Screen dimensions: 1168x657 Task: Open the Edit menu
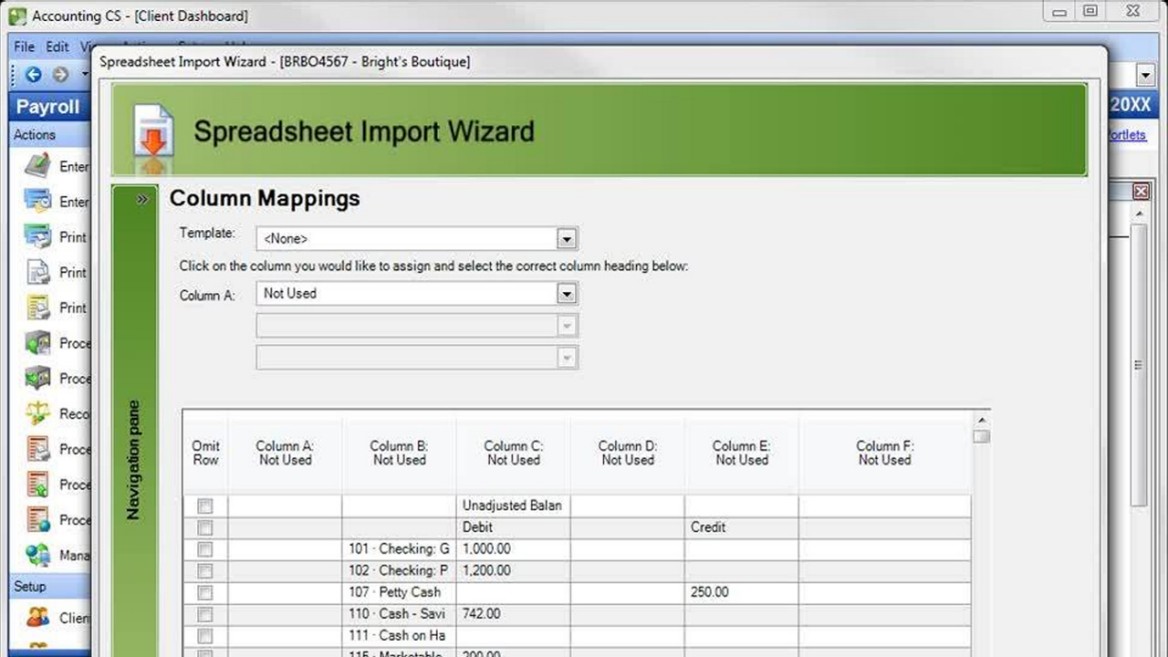(57, 46)
